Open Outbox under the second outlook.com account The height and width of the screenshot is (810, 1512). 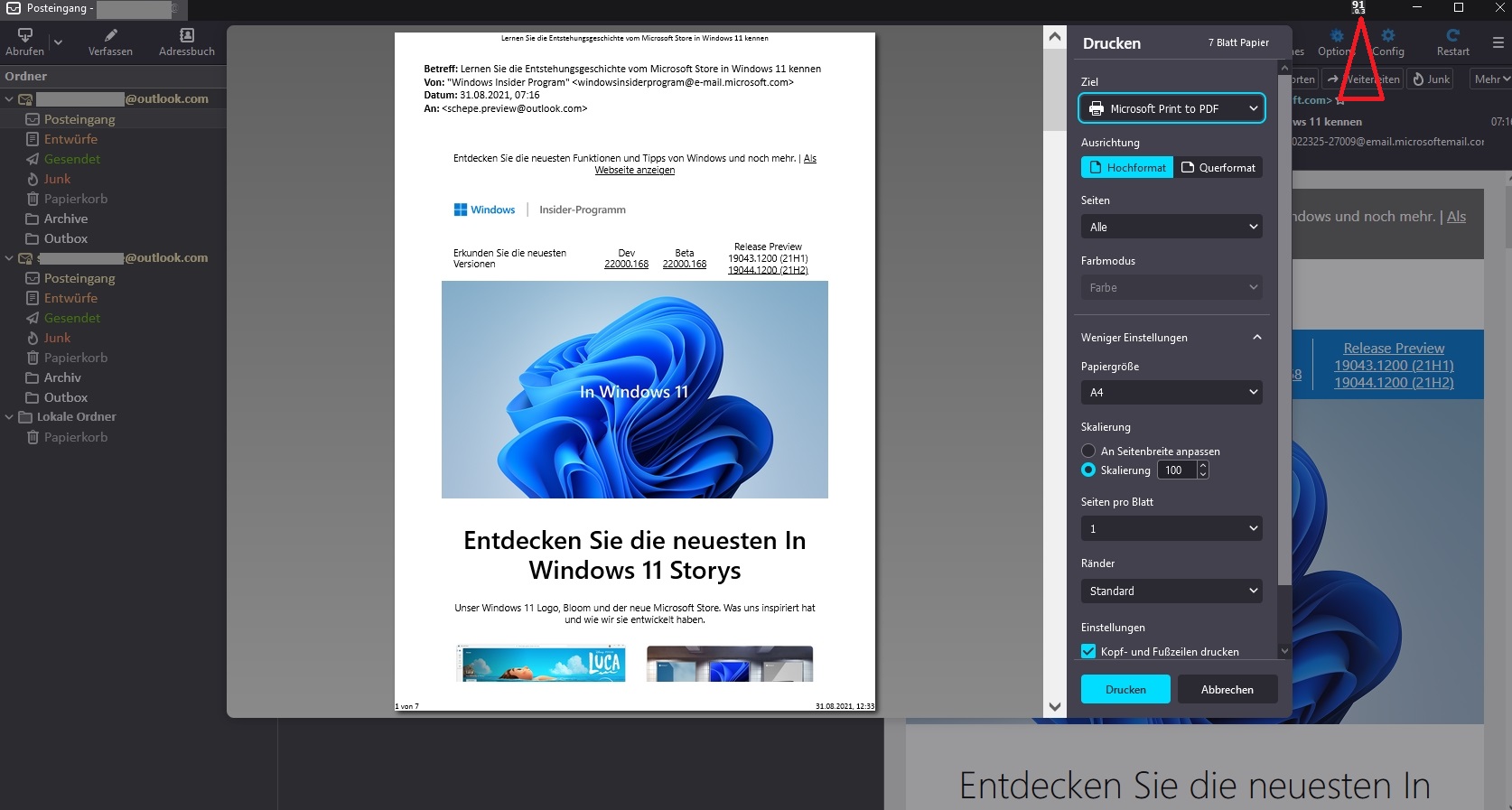click(66, 397)
